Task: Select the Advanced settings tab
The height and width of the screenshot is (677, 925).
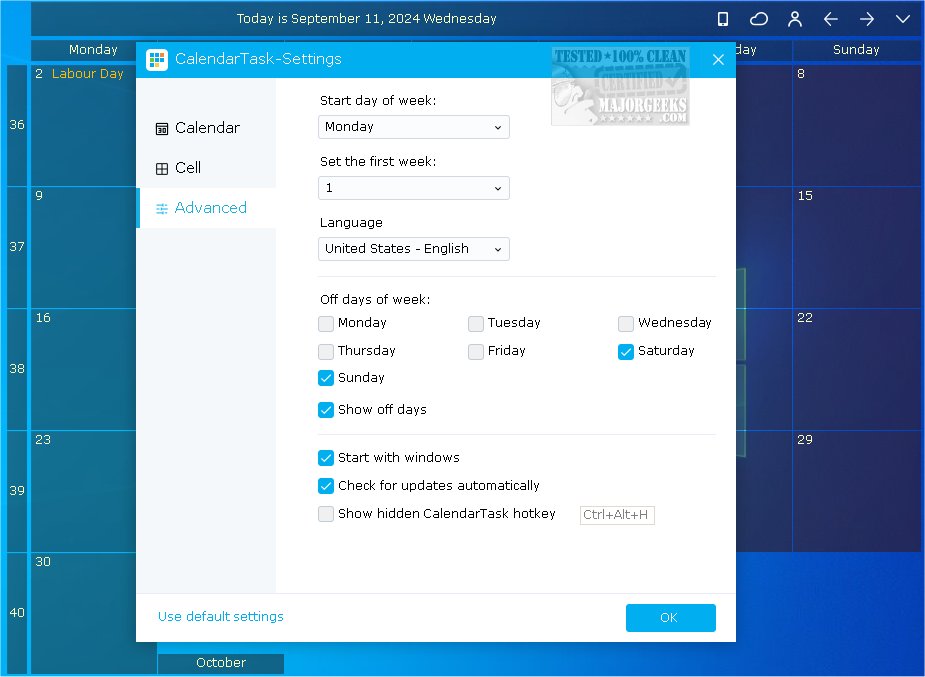Action: (x=206, y=208)
